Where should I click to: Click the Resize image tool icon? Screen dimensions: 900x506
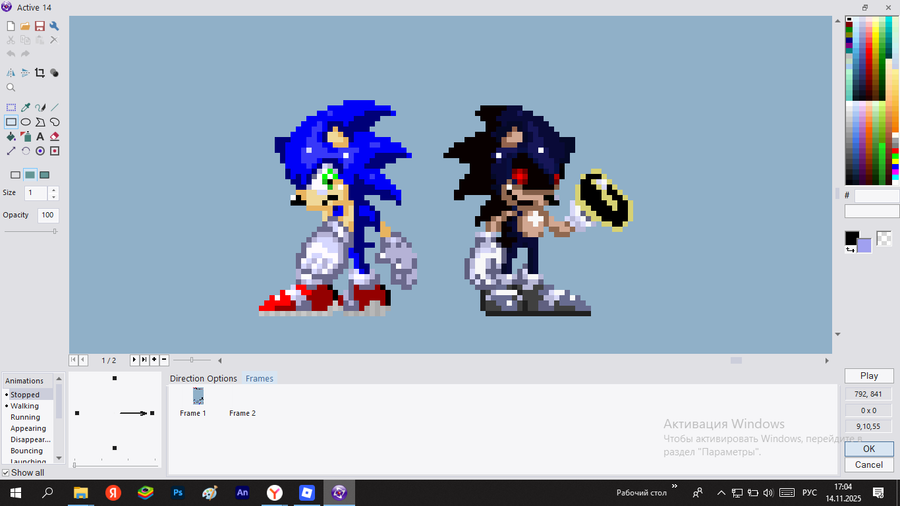[x=11, y=151]
